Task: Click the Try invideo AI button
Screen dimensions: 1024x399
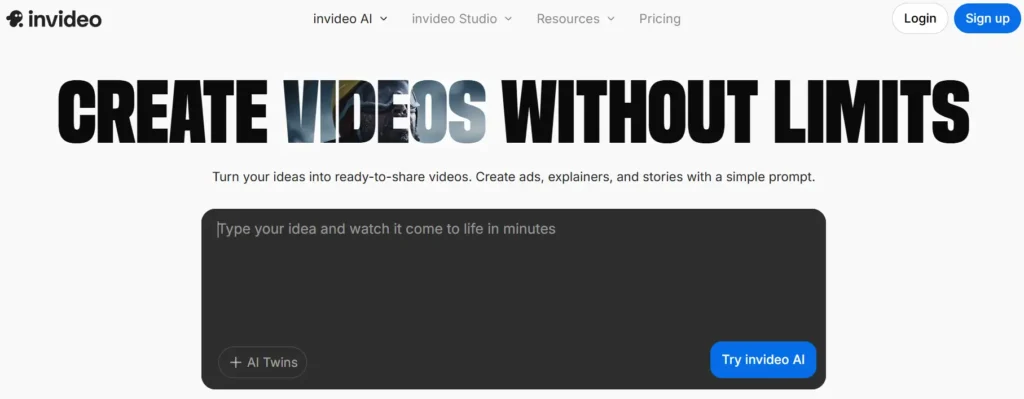Action: pos(763,360)
